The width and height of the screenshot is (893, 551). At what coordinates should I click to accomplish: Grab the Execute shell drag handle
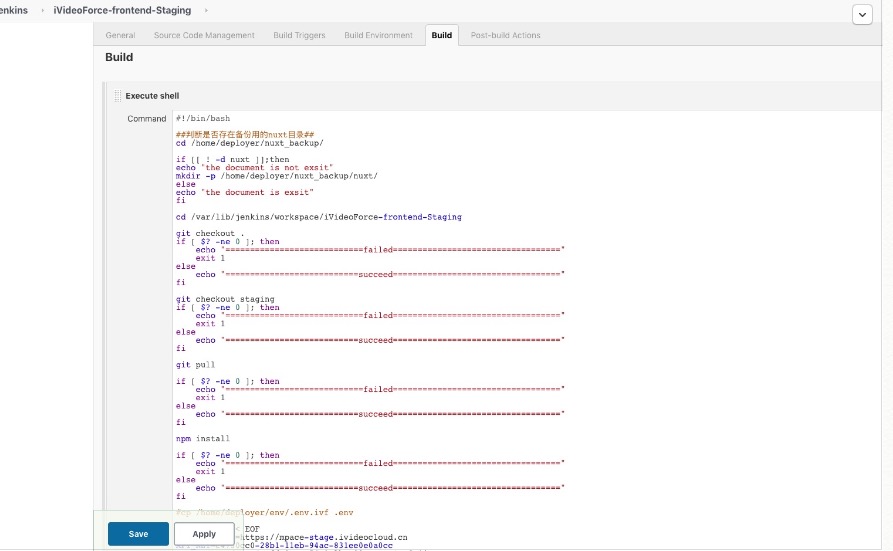click(x=117, y=96)
